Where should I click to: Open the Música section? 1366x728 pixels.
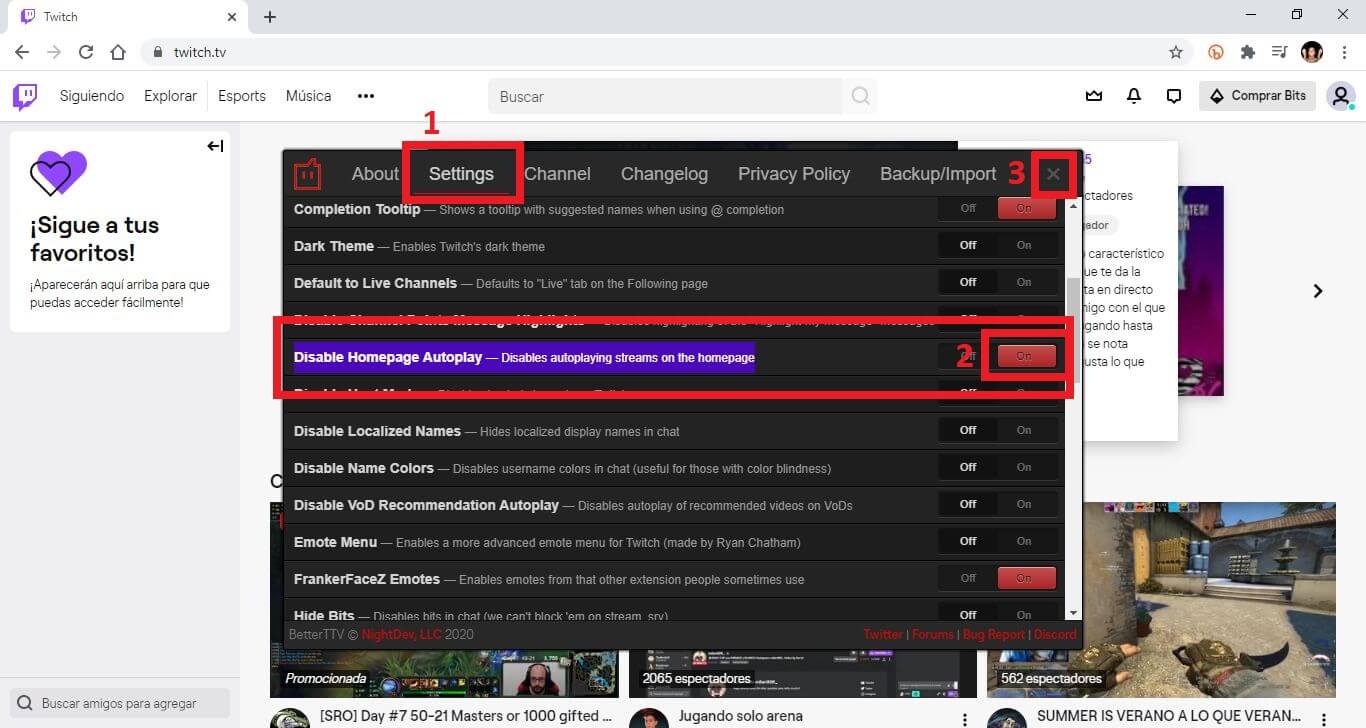(308, 96)
